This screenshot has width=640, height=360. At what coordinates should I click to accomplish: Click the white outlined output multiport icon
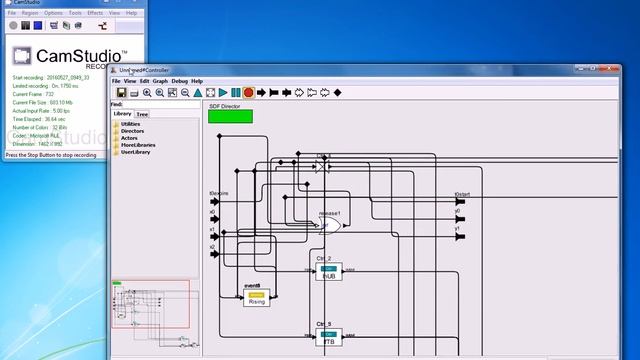(312, 93)
